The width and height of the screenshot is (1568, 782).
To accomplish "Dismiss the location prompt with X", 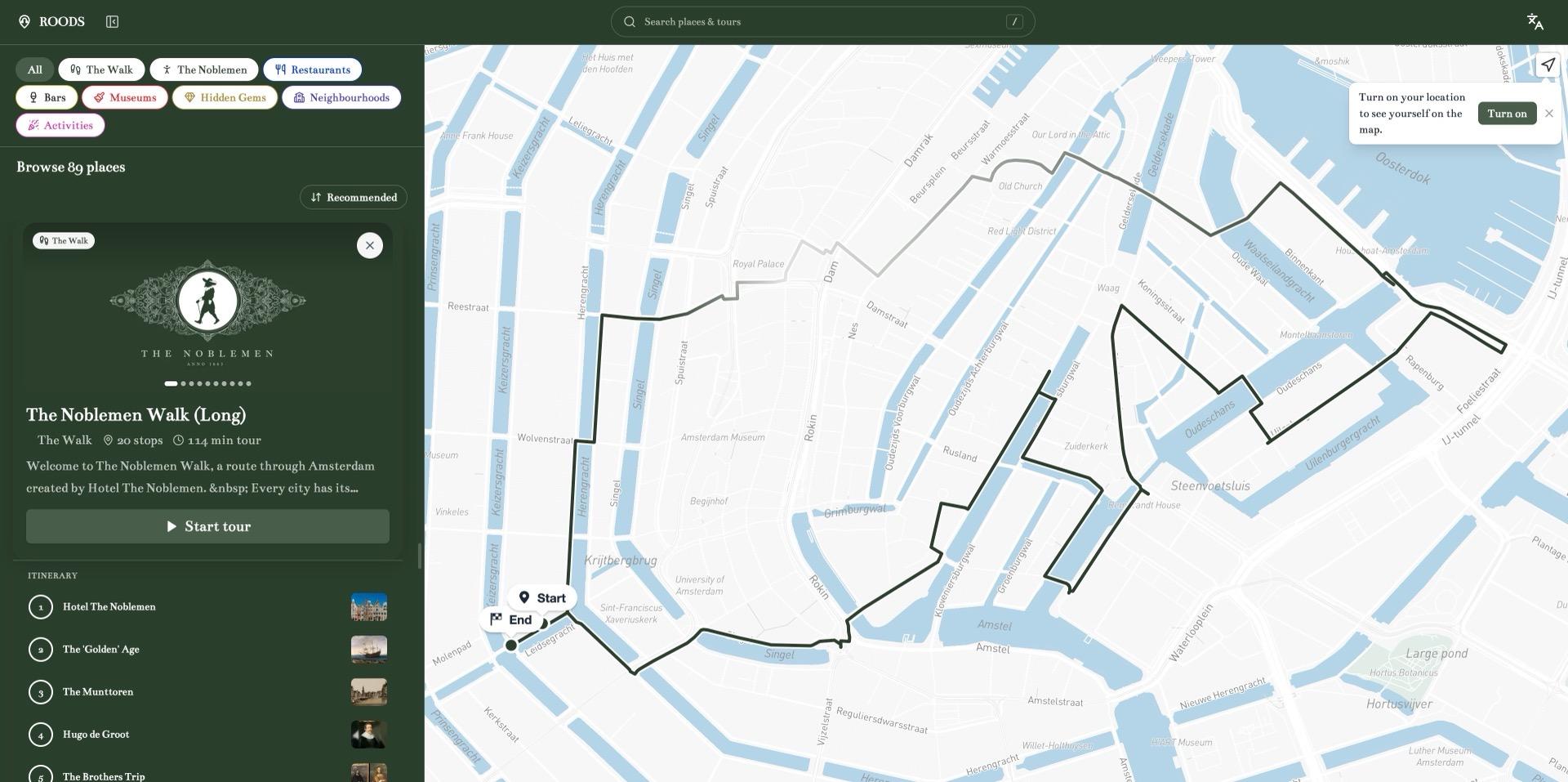I will [1549, 114].
